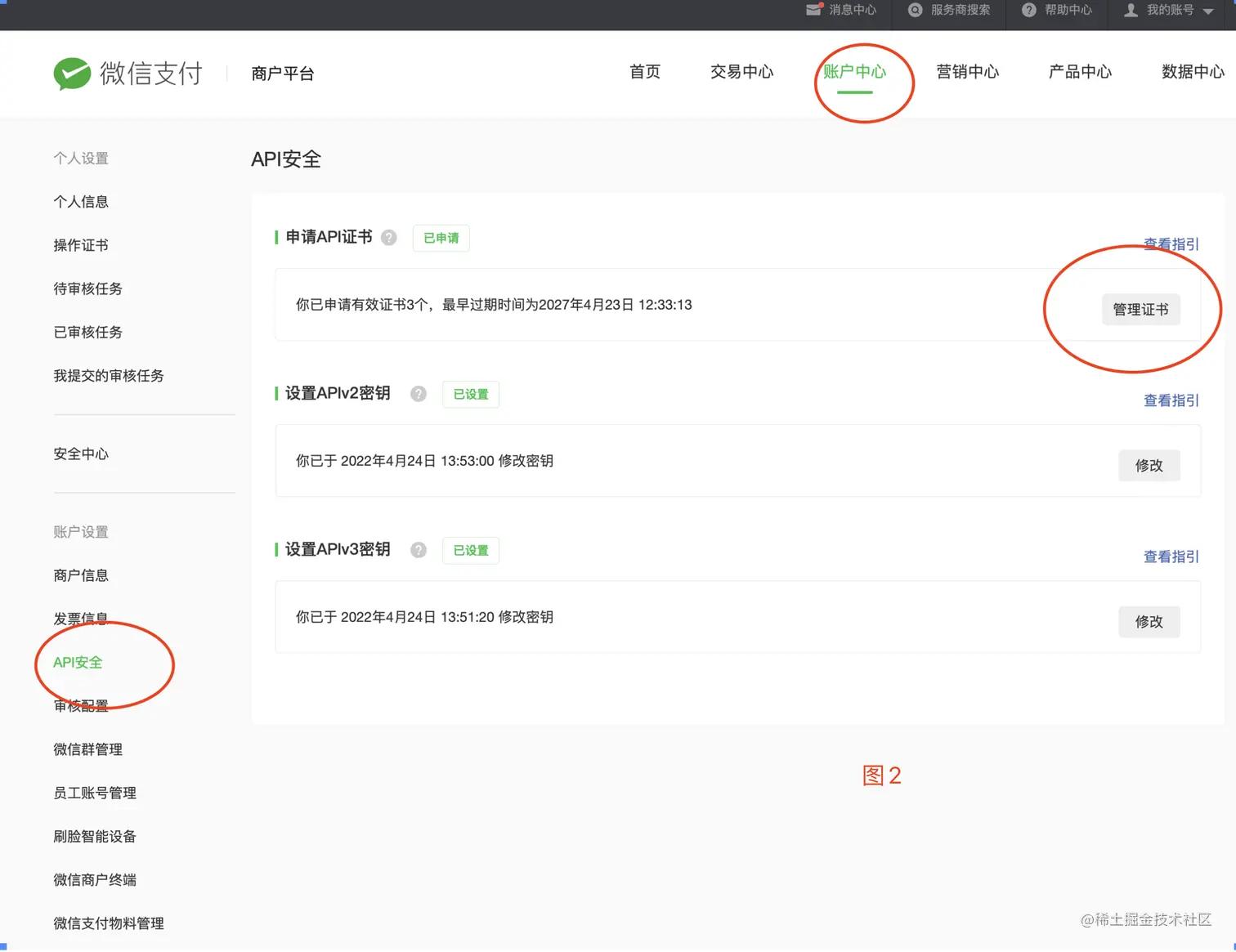
Task: Open the message center envelope icon
Action: pos(814,10)
